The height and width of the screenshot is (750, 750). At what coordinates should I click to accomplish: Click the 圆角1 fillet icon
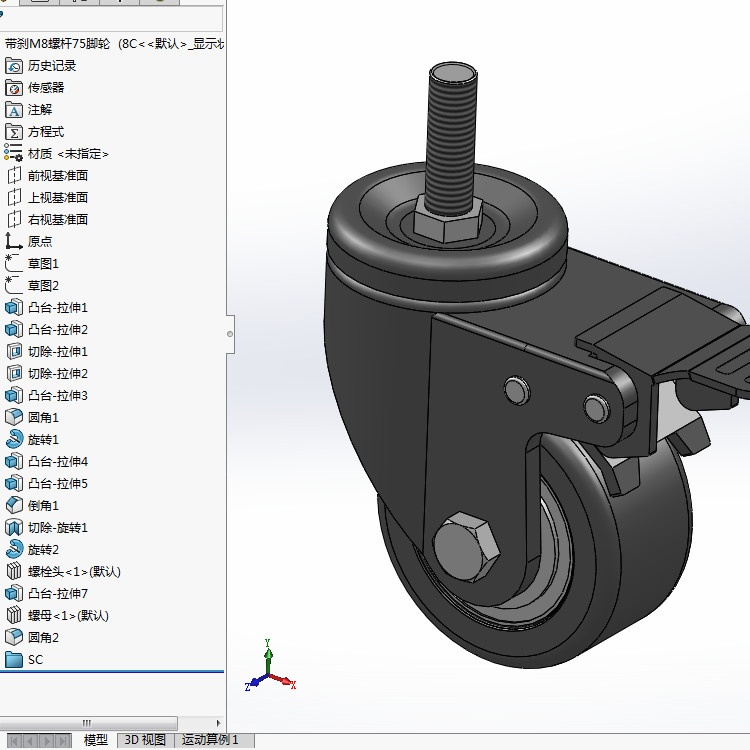[14, 418]
